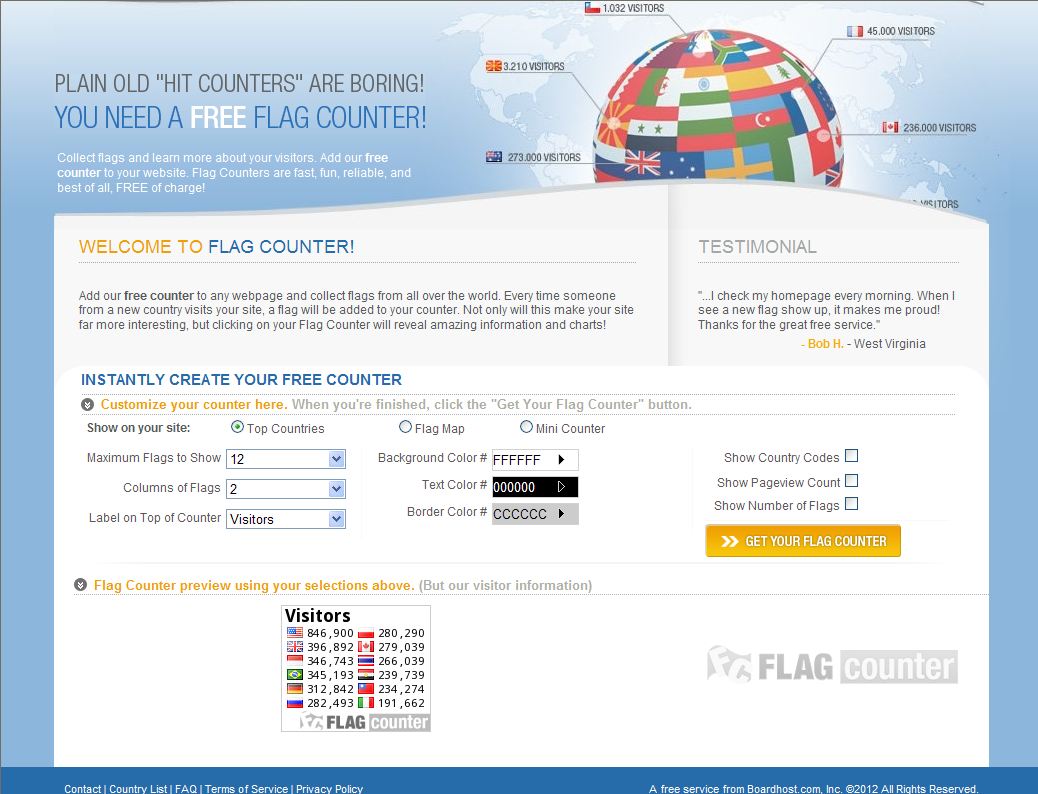Click the Australia flag next to 273.000 Visitors
This screenshot has width=1038, height=794.
click(494, 157)
